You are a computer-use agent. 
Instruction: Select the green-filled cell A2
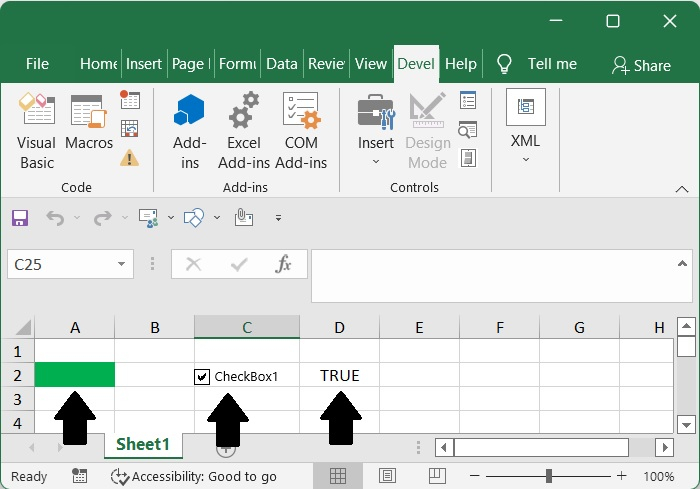[x=75, y=374]
